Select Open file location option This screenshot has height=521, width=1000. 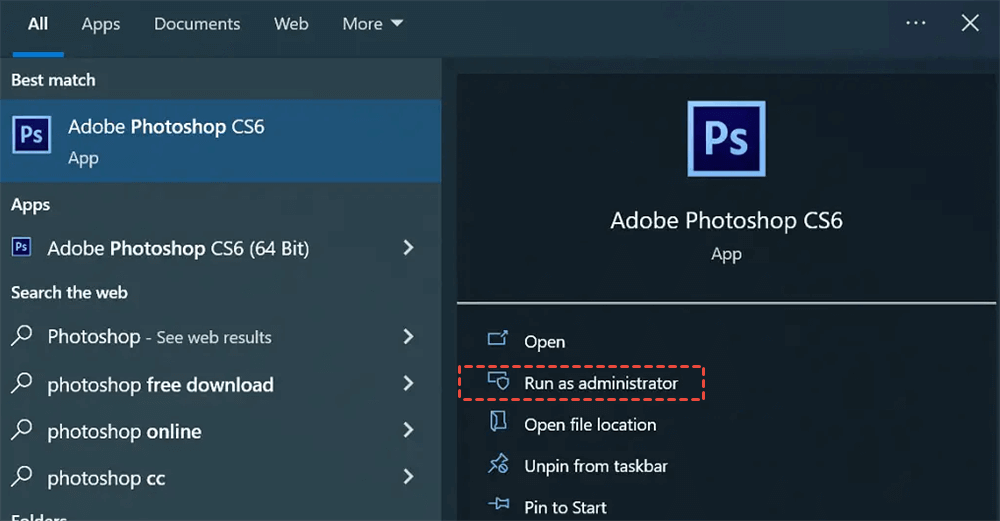[x=590, y=424]
